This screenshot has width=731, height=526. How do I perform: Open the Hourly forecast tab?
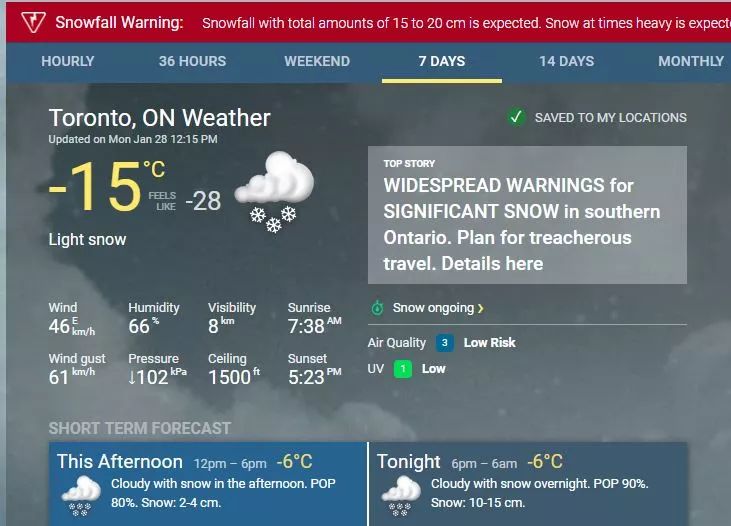click(x=68, y=61)
